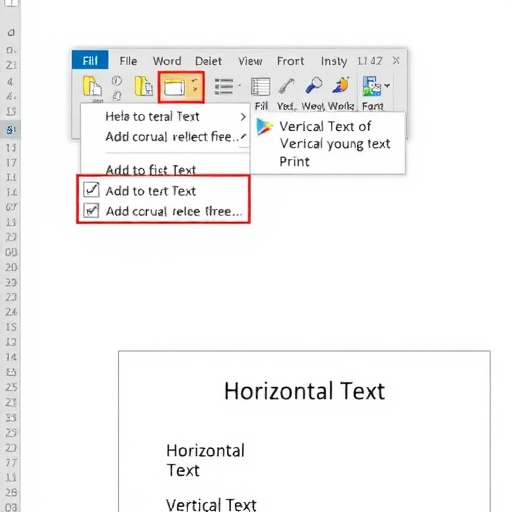Click the colorful Works icon

click(x=341, y=85)
